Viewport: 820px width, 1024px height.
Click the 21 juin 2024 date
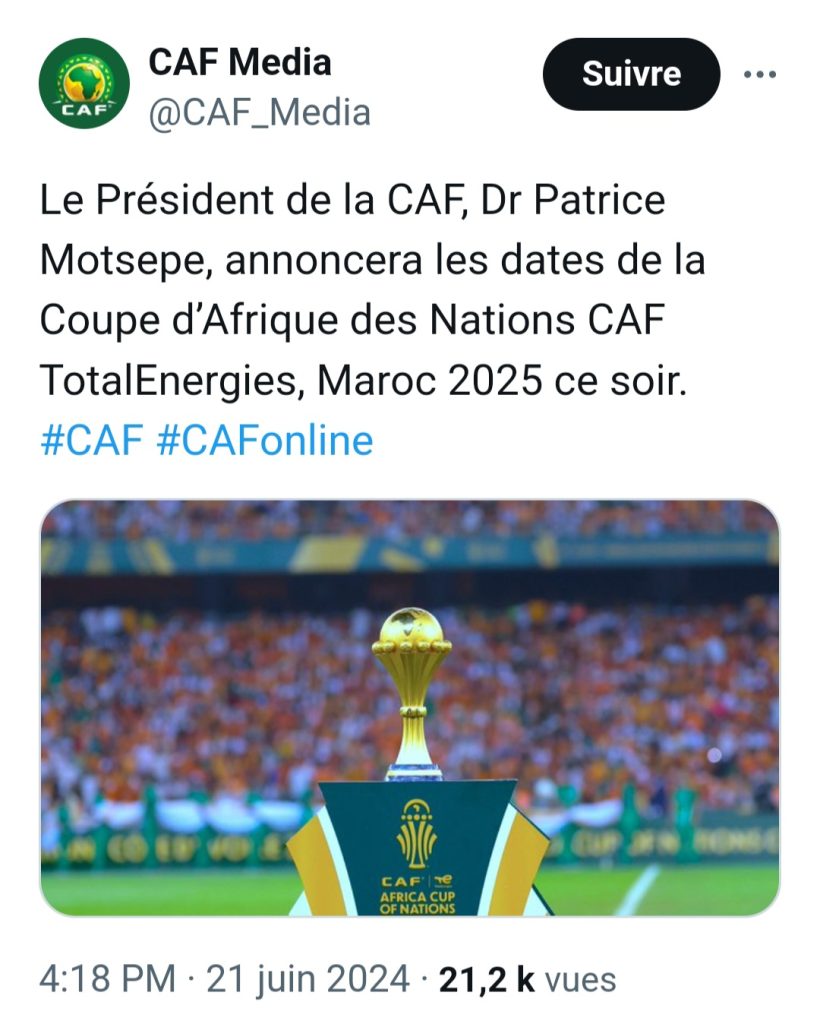308,979
